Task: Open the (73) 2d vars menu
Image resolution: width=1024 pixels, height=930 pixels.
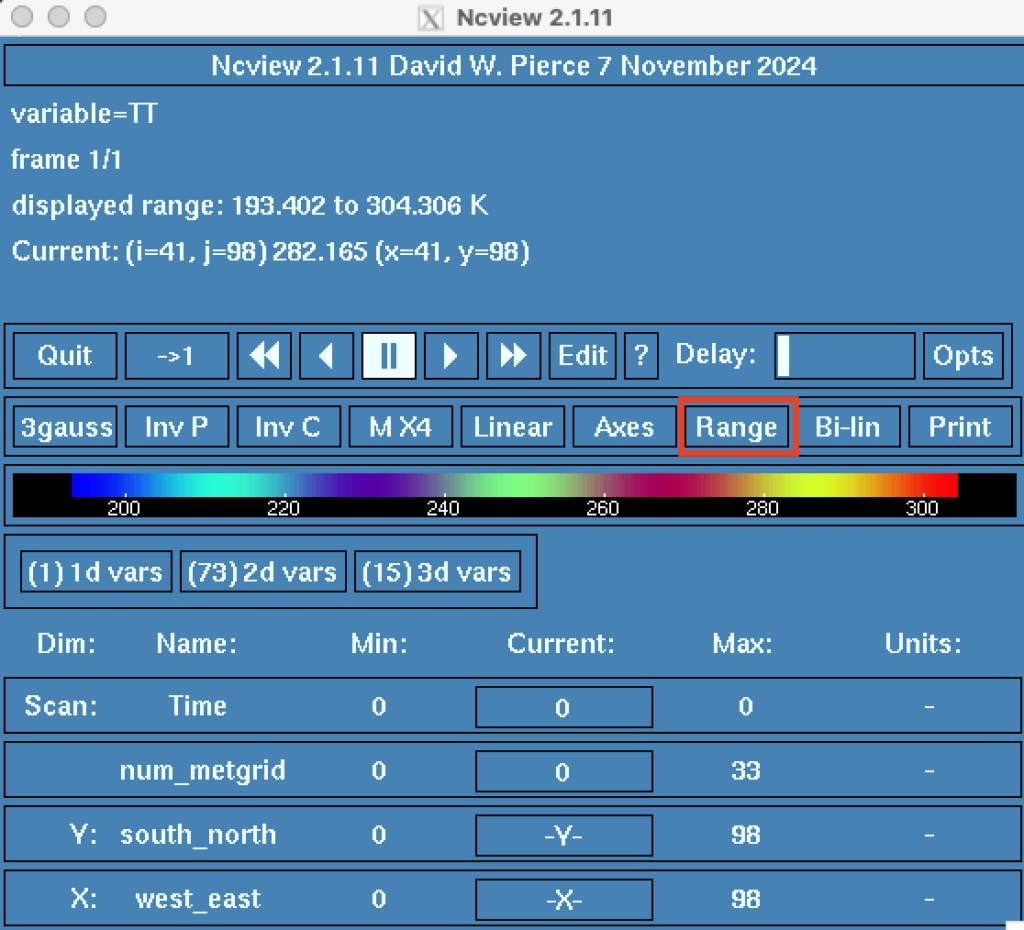Action: click(263, 572)
